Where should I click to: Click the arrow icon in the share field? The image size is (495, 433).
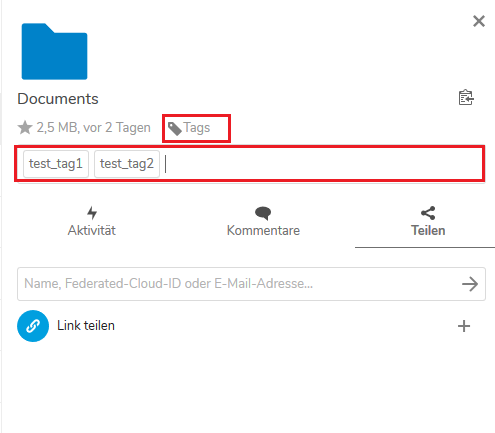click(x=470, y=284)
